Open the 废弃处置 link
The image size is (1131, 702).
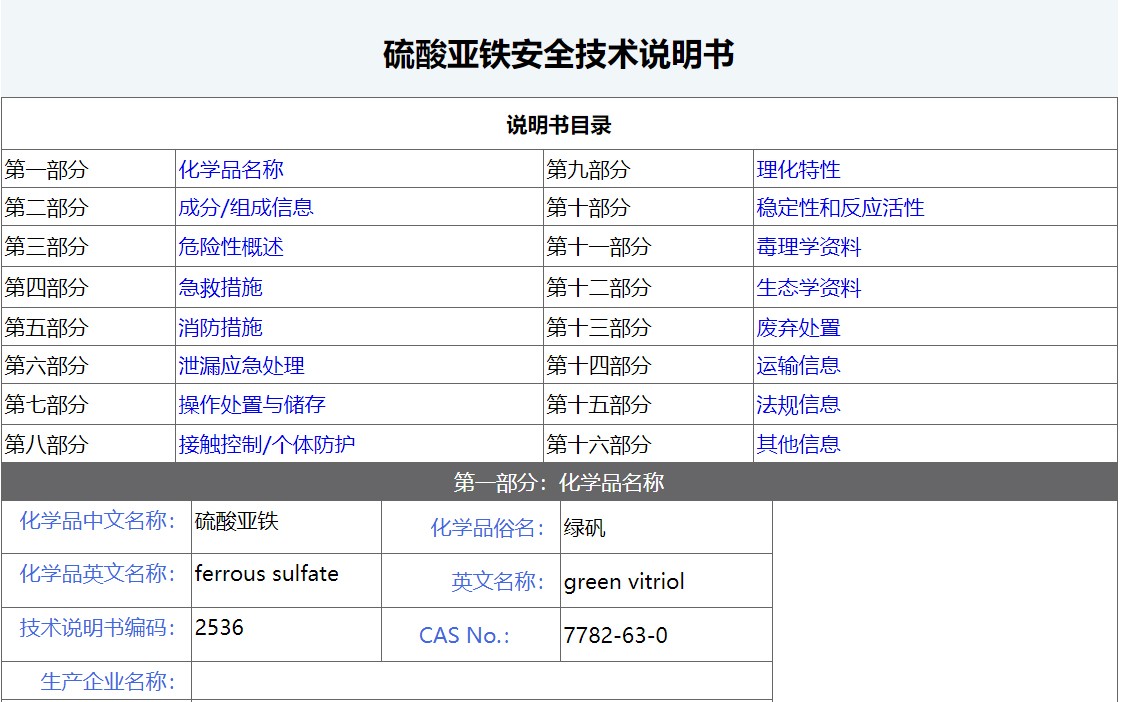(x=798, y=328)
